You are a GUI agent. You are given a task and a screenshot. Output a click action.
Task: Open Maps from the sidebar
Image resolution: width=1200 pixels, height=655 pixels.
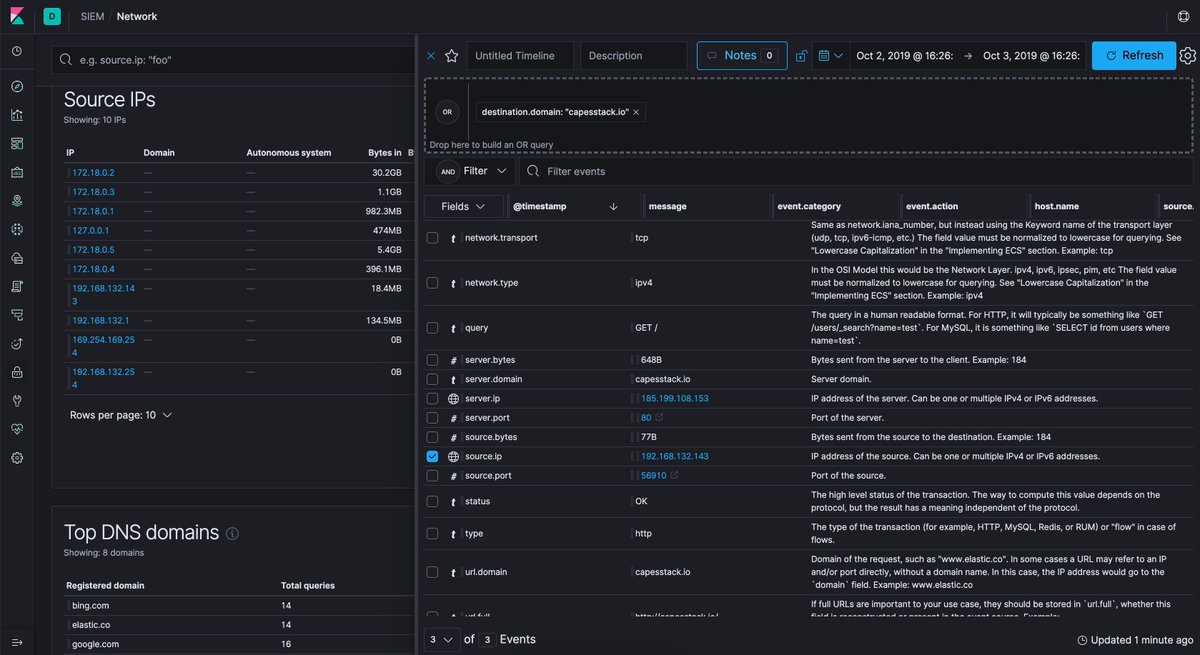[x=17, y=200]
